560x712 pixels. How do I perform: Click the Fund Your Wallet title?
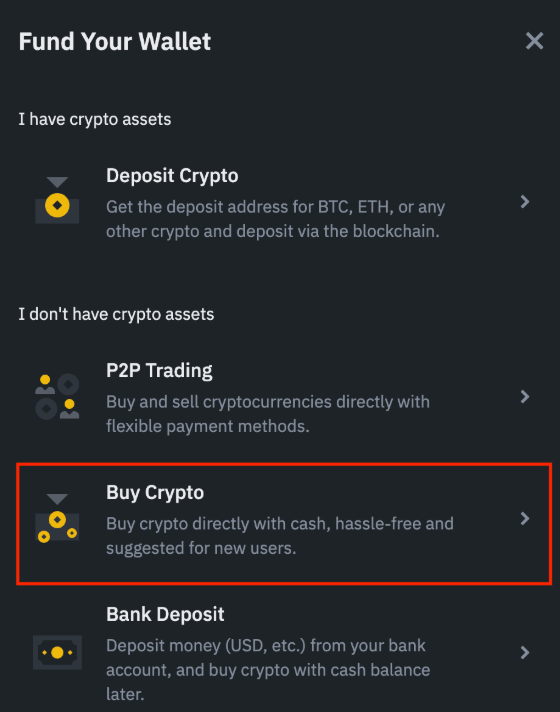coord(115,41)
